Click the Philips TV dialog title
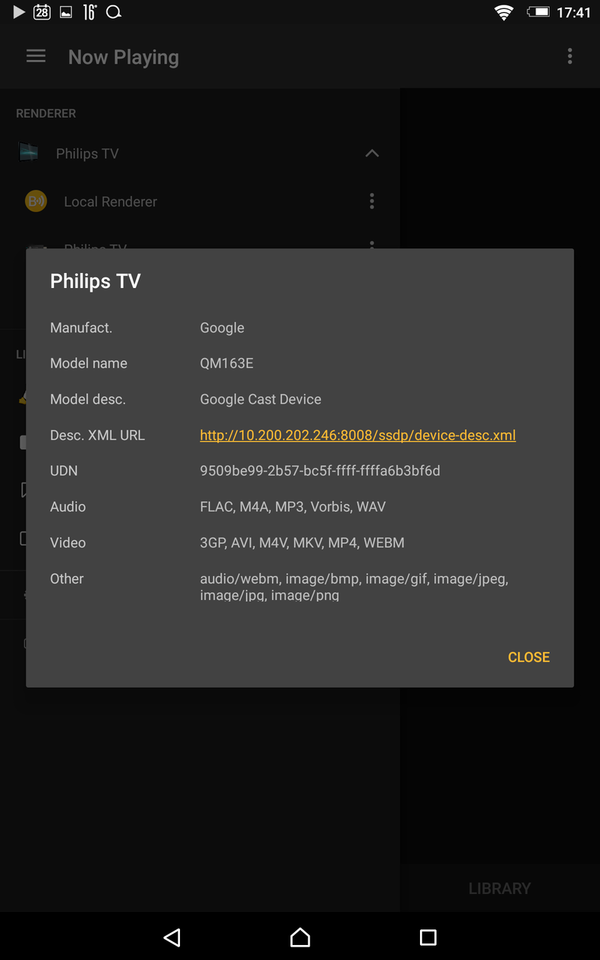This screenshot has height=960, width=600. [95, 281]
